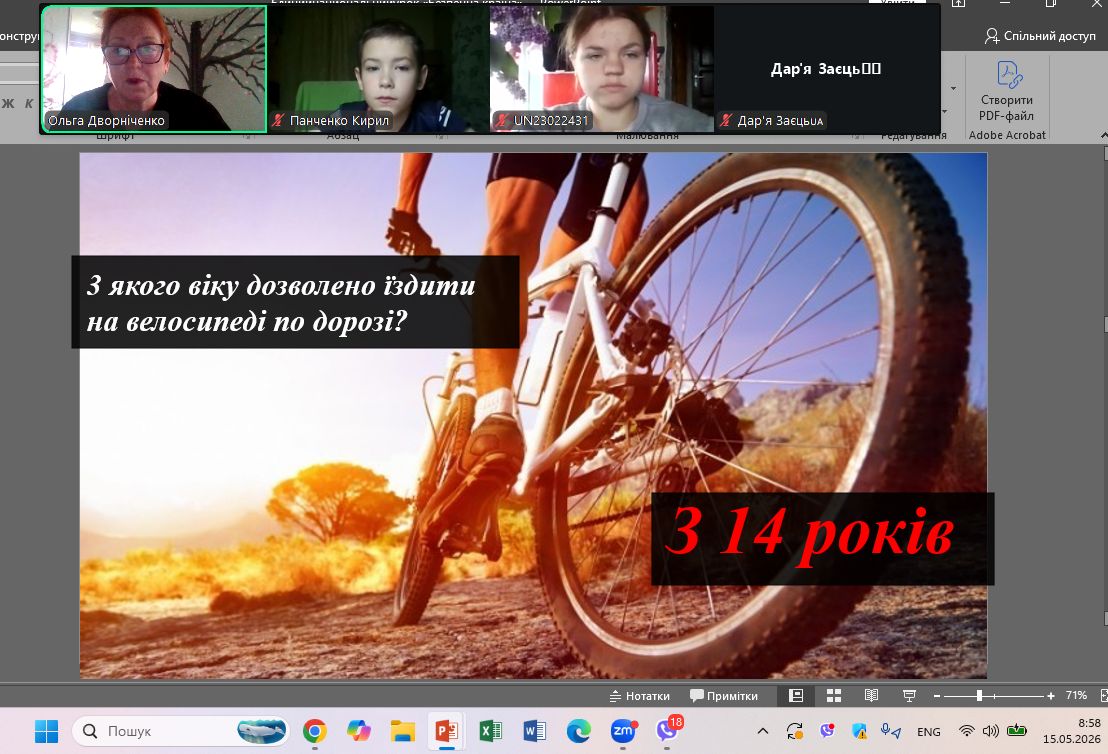
Task: Switch to Reading view icon
Action: (871, 695)
